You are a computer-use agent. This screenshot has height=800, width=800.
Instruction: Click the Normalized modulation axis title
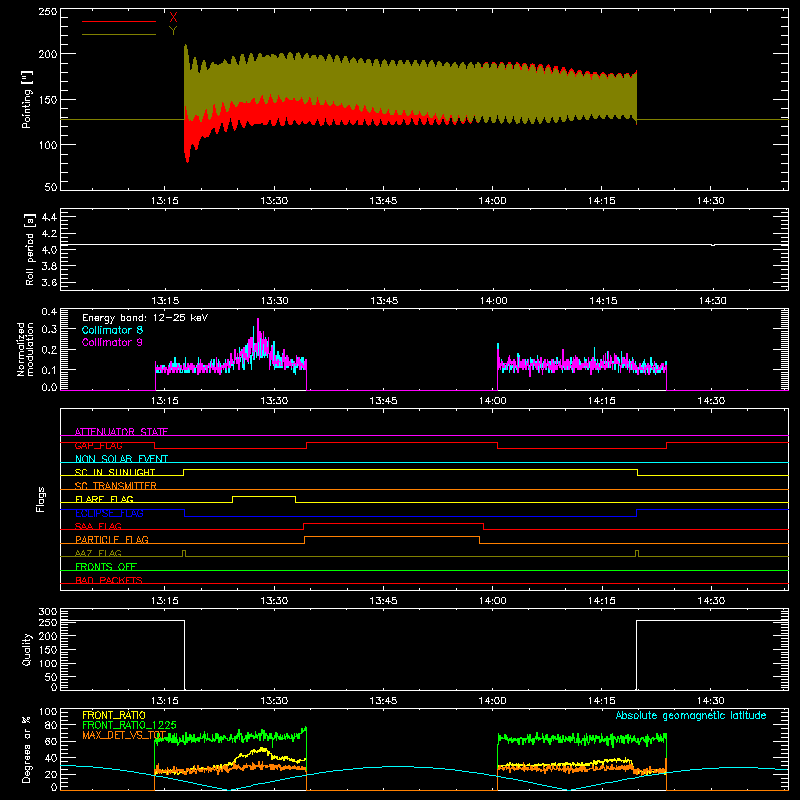point(26,349)
